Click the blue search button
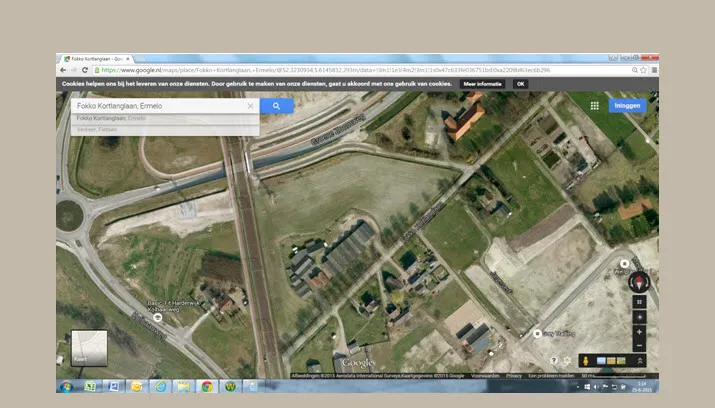This screenshot has height=408, width=715. [x=276, y=105]
